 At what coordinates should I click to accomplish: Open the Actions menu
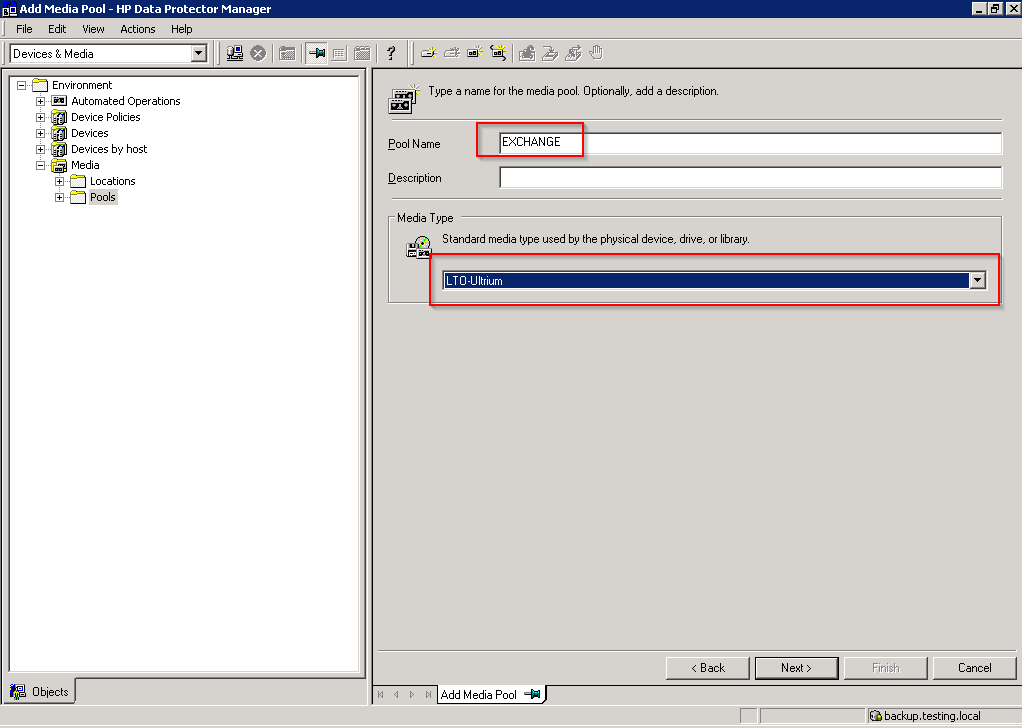pos(138,29)
